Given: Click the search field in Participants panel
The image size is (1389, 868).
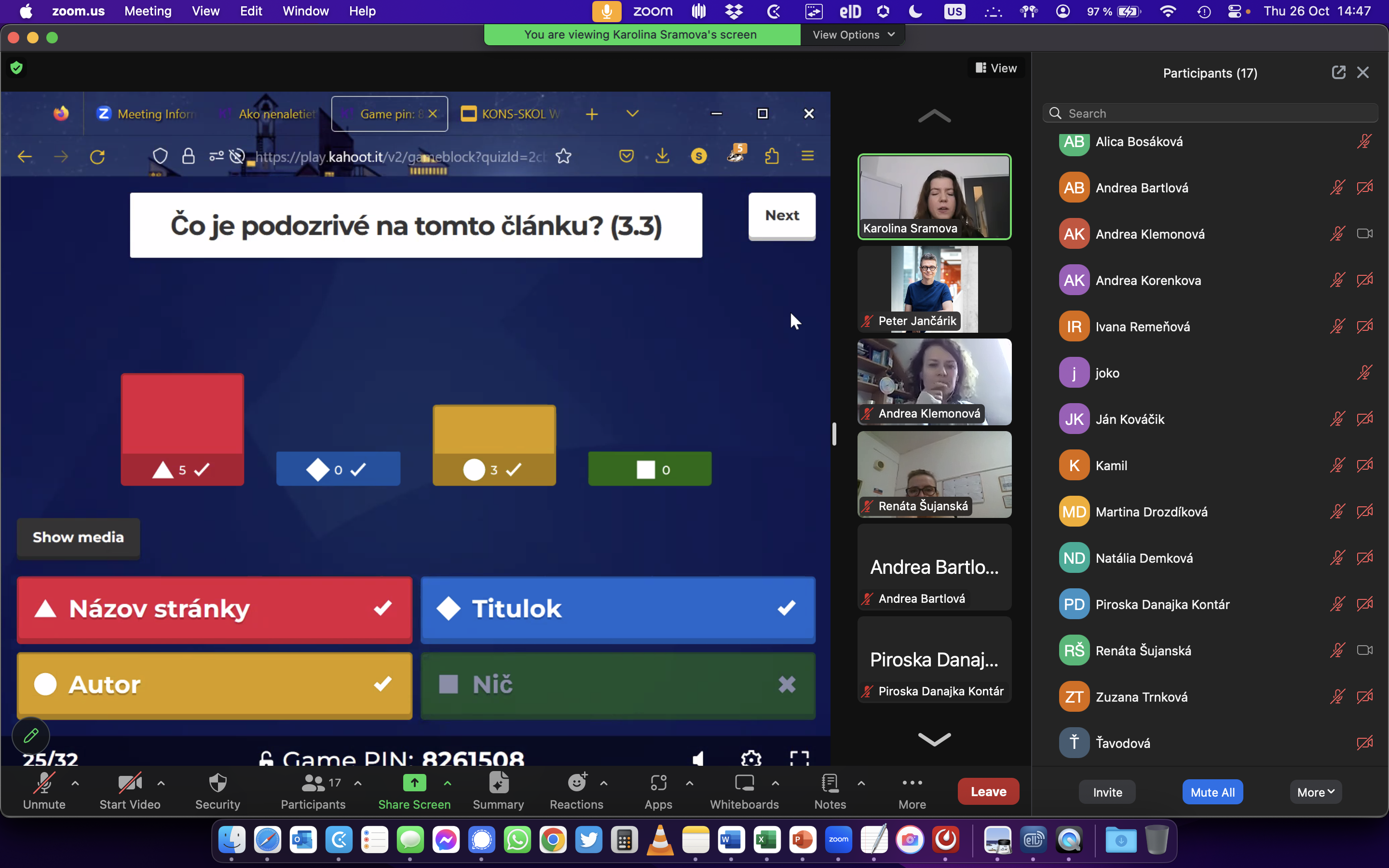Looking at the screenshot, I should [x=1210, y=113].
